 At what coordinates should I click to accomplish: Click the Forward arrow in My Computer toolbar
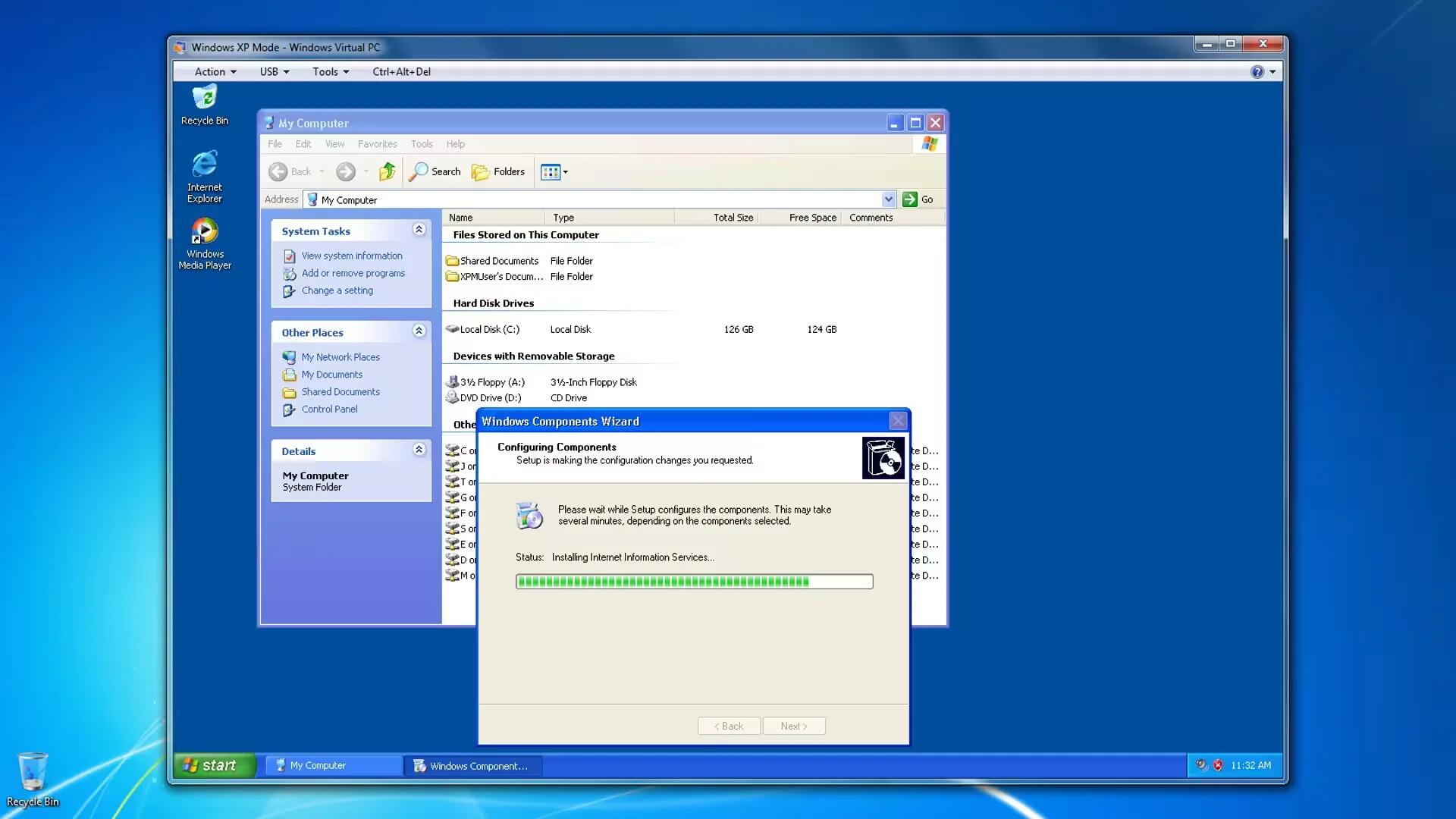[346, 171]
